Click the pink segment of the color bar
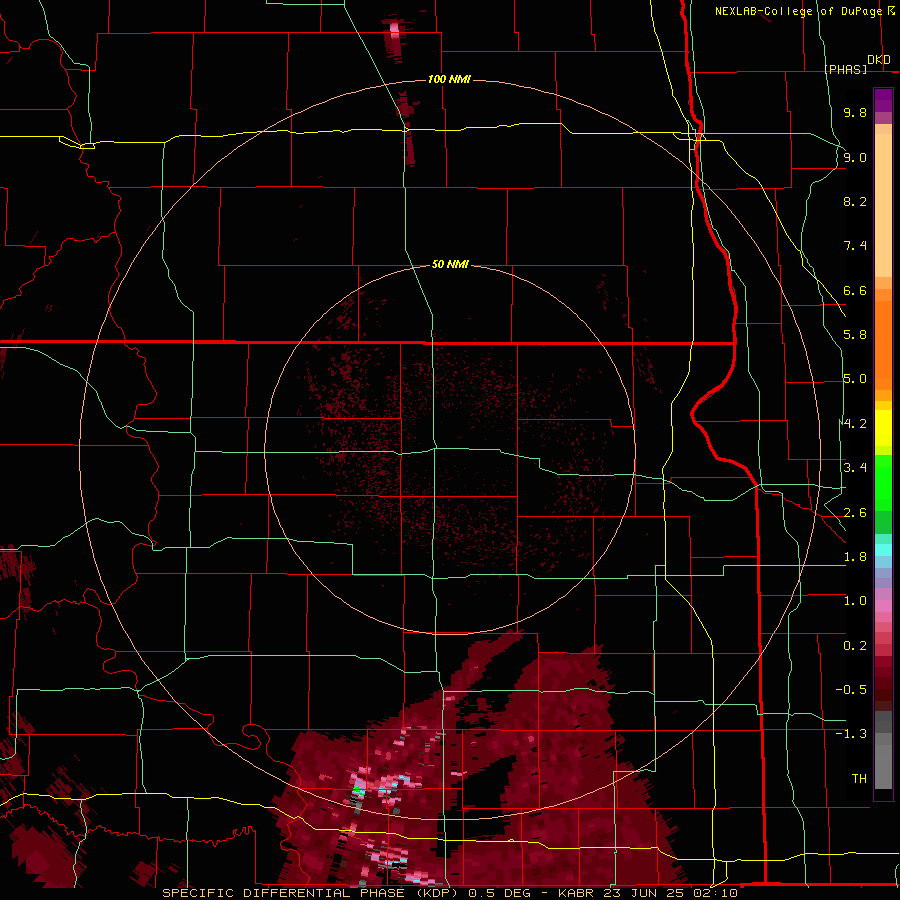 tap(883, 606)
